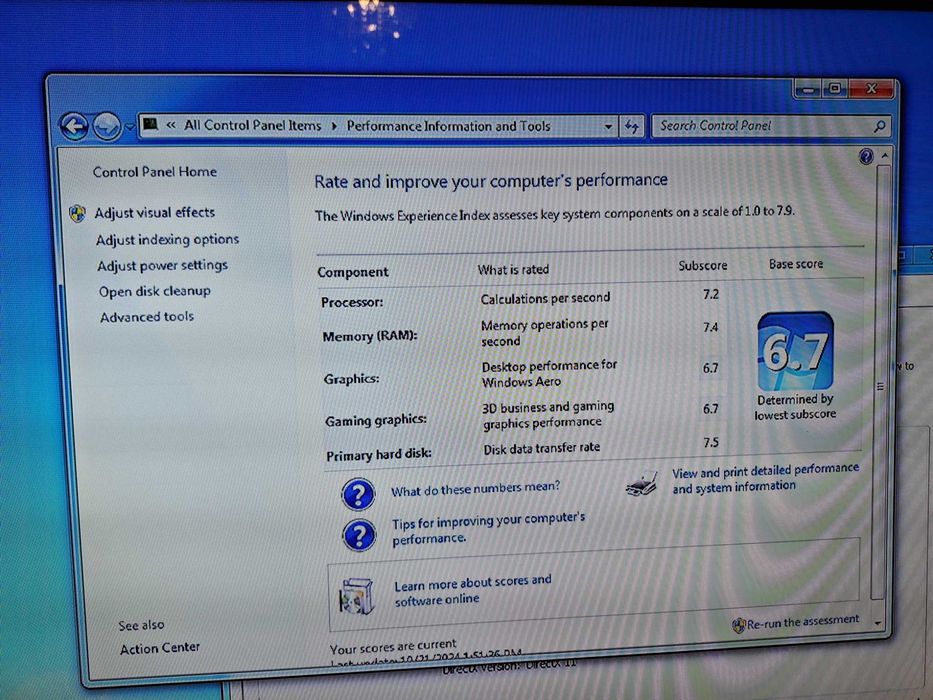Screen dimensions: 933x700
Task: Open Adjust indexing options
Action: (x=167, y=239)
